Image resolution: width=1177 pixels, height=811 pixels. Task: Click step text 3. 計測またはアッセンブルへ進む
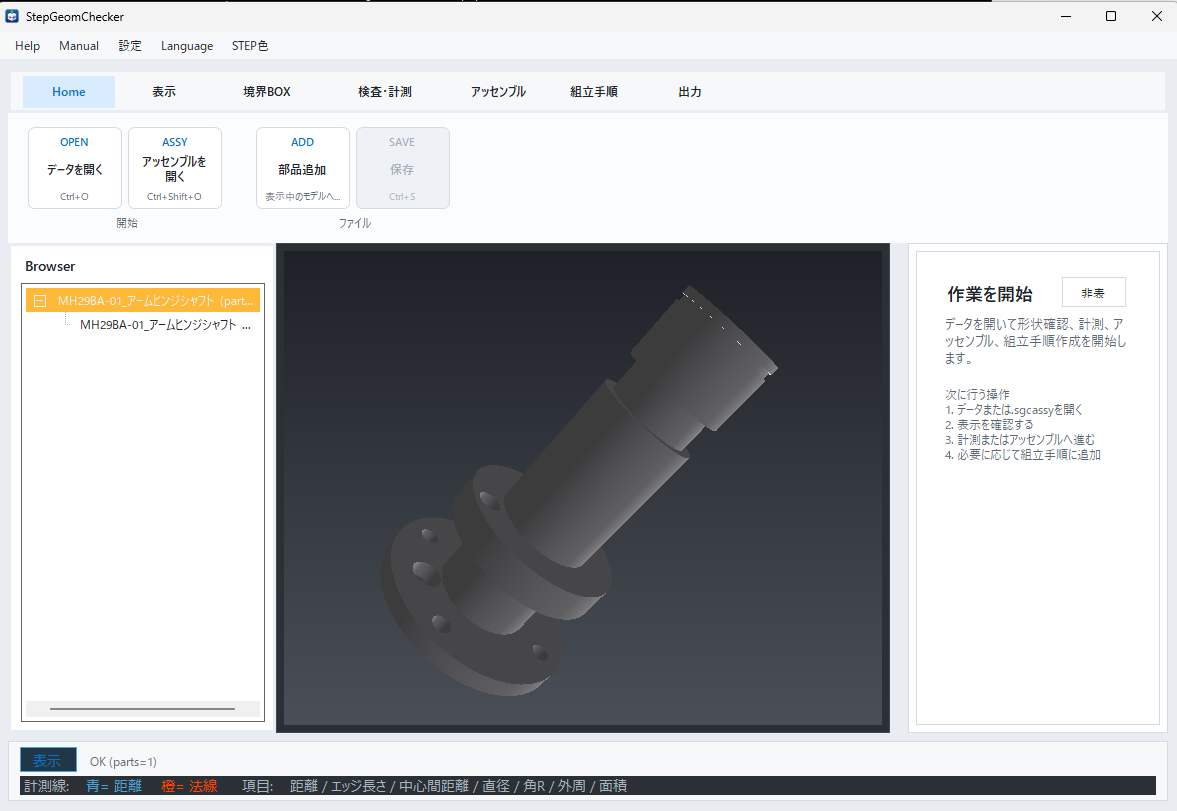coord(1020,440)
